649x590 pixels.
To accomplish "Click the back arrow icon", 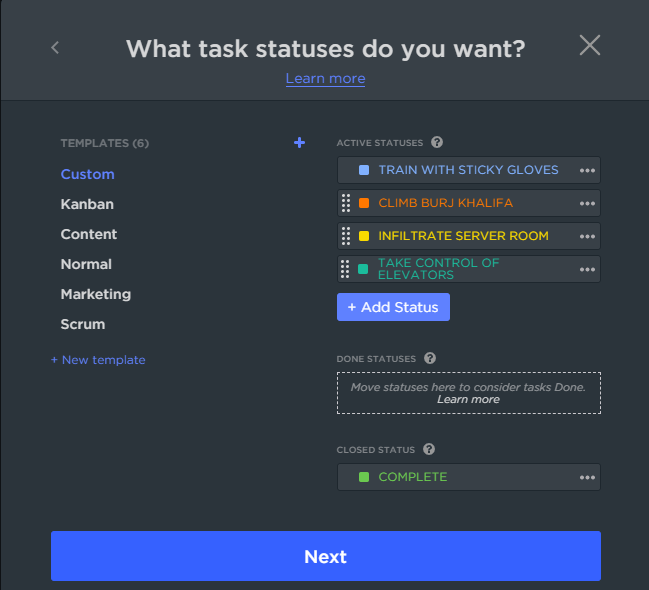I will pos(55,47).
